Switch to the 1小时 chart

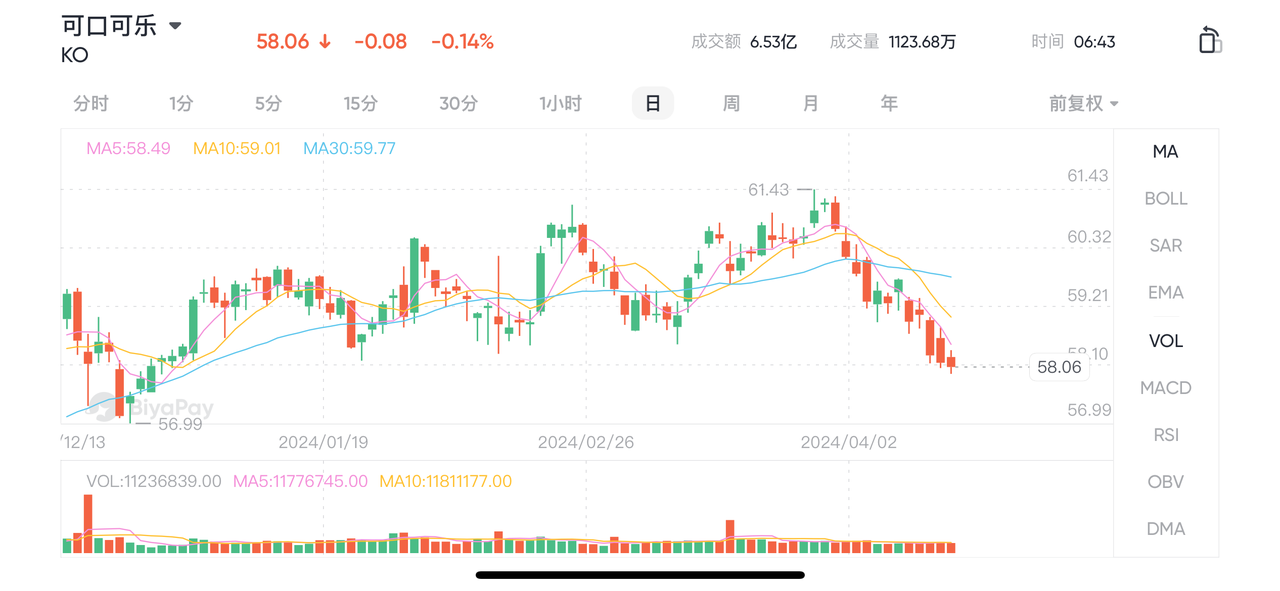pyautogui.click(x=560, y=103)
